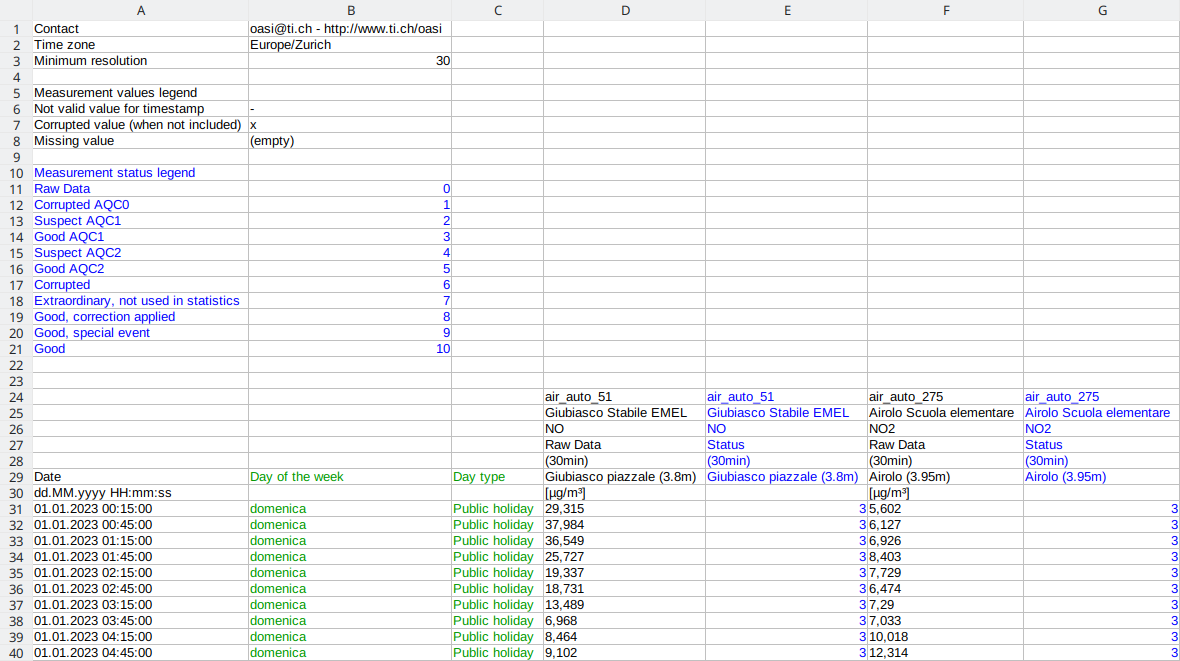1180x661 pixels.
Task: Select column G header
Action: click(1102, 10)
